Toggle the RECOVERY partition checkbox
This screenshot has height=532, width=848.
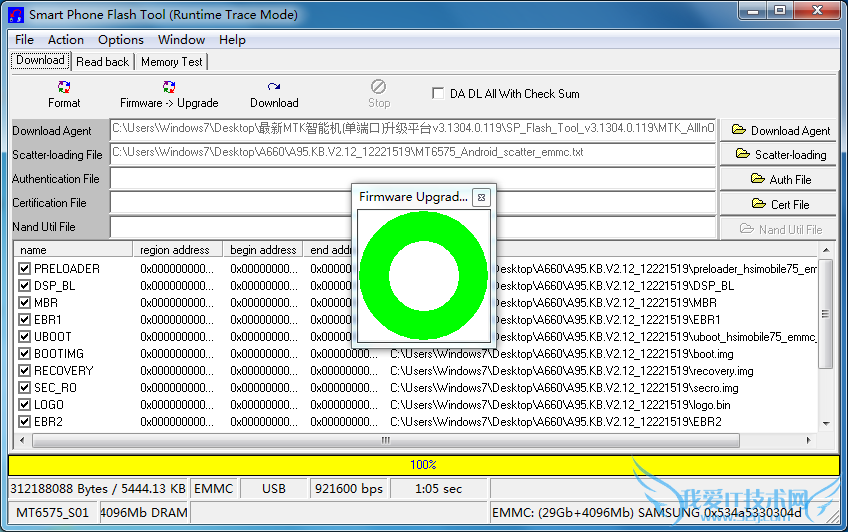25,371
